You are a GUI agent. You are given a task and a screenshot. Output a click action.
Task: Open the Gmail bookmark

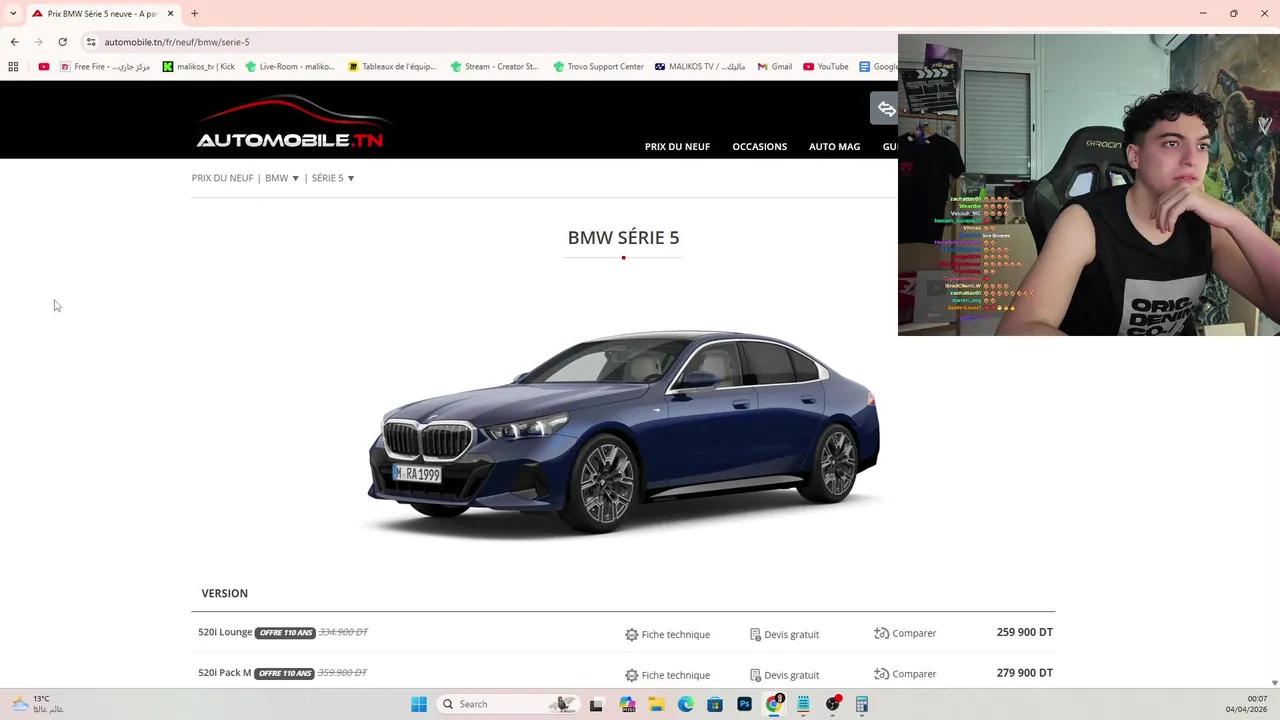click(x=775, y=67)
